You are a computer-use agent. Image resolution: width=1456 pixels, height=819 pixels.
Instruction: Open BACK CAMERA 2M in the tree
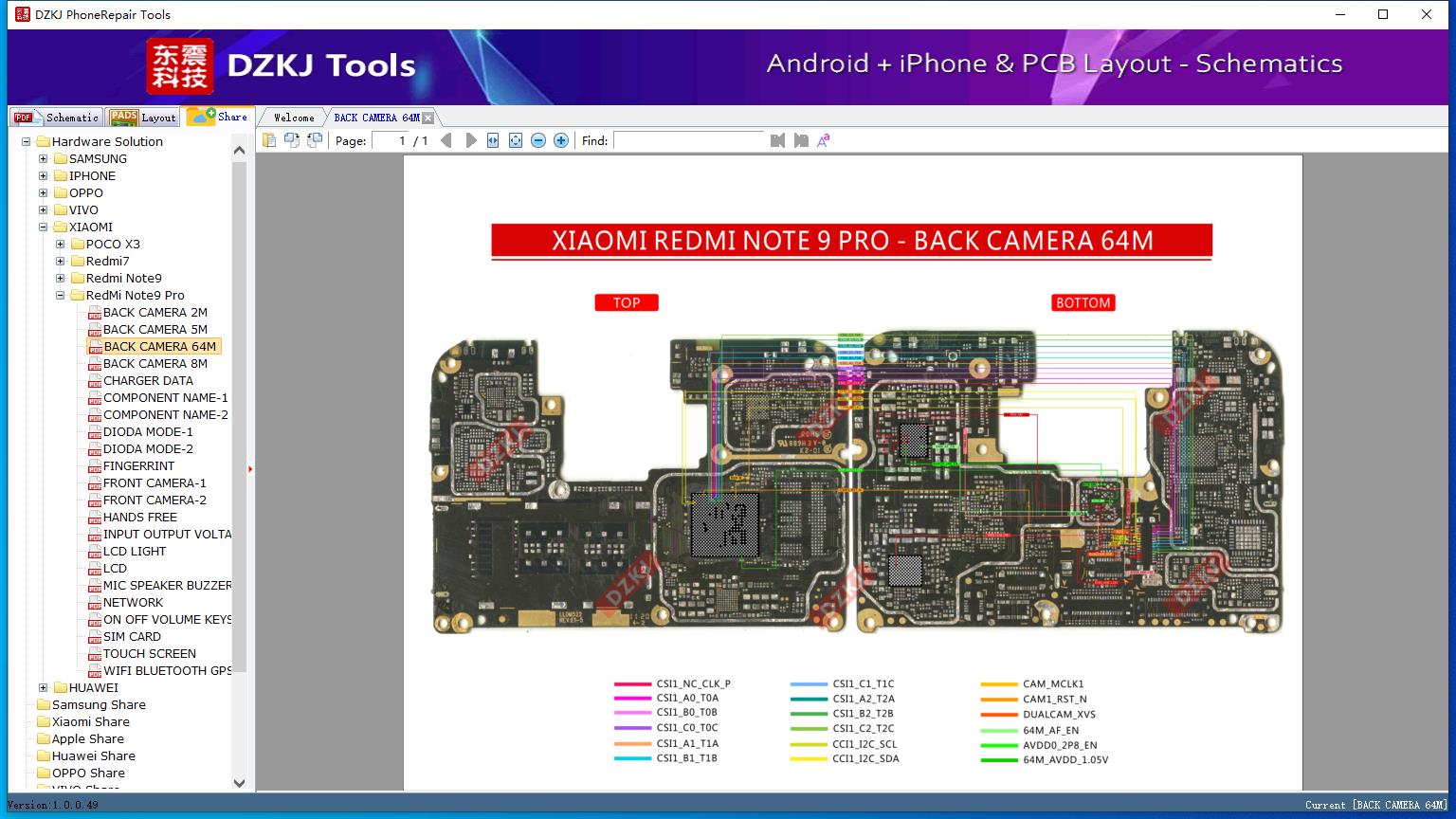(x=155, y=312)
